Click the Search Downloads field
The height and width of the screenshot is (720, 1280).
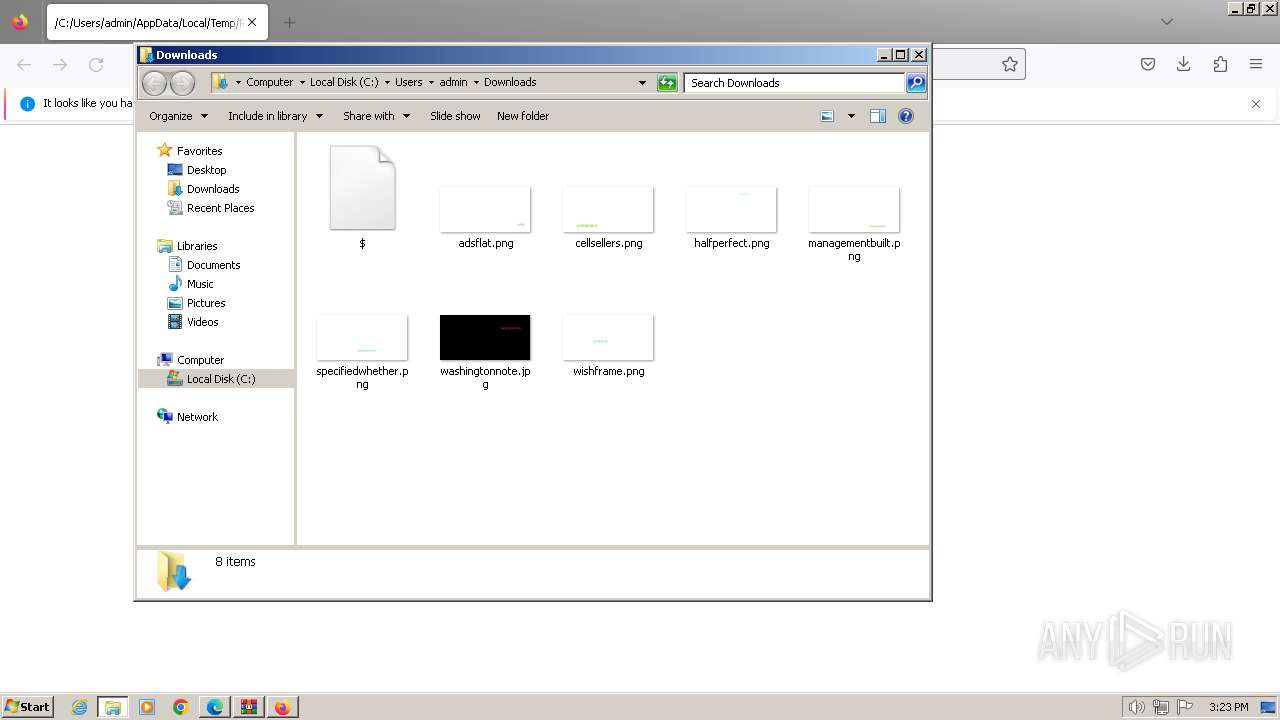point(795,83)
